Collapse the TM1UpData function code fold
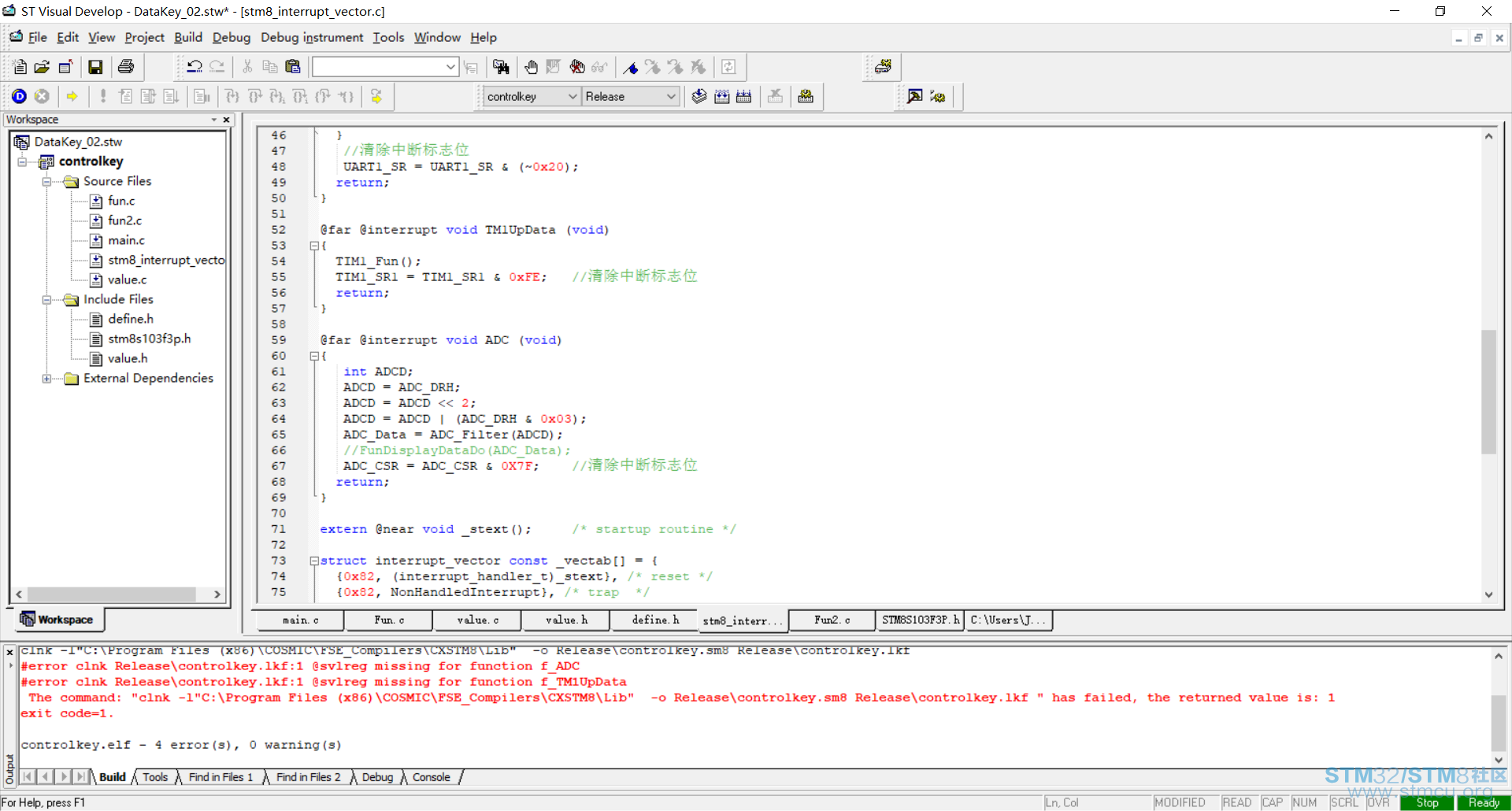 pyautogui.click(x=313, y=246)
